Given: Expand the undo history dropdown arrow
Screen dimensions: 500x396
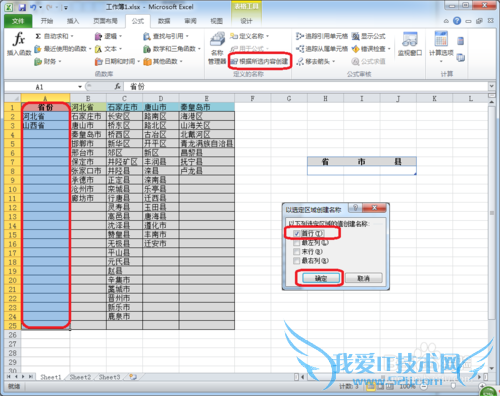Looking at the screenshot, I should (40, 7).
